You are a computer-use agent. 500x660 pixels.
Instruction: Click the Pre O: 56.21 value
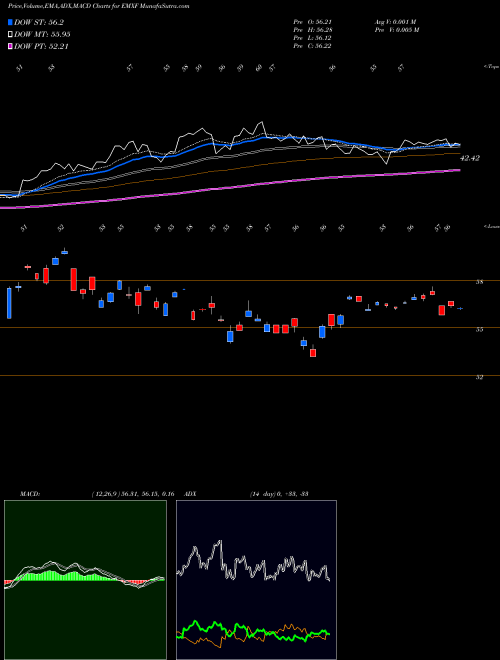point(314,22)
